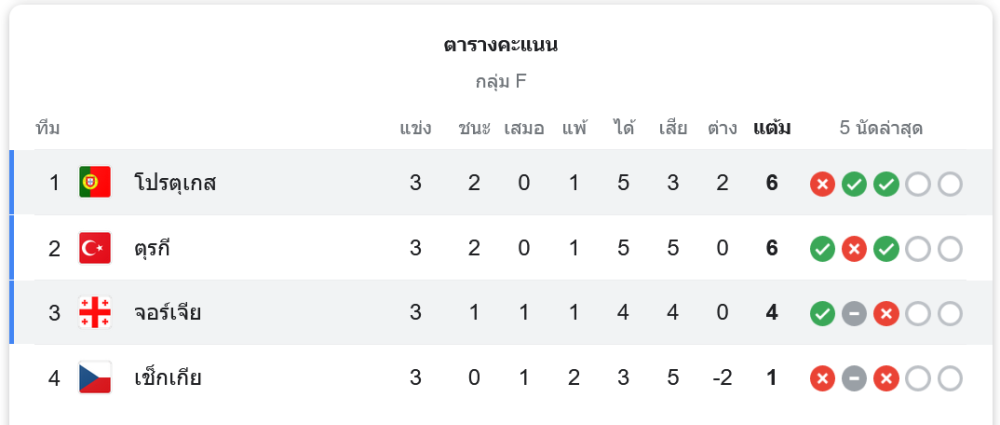Screen dimensions: 1000x425
Task: Click the แต้ม points column header
Action: coord(772,128)
